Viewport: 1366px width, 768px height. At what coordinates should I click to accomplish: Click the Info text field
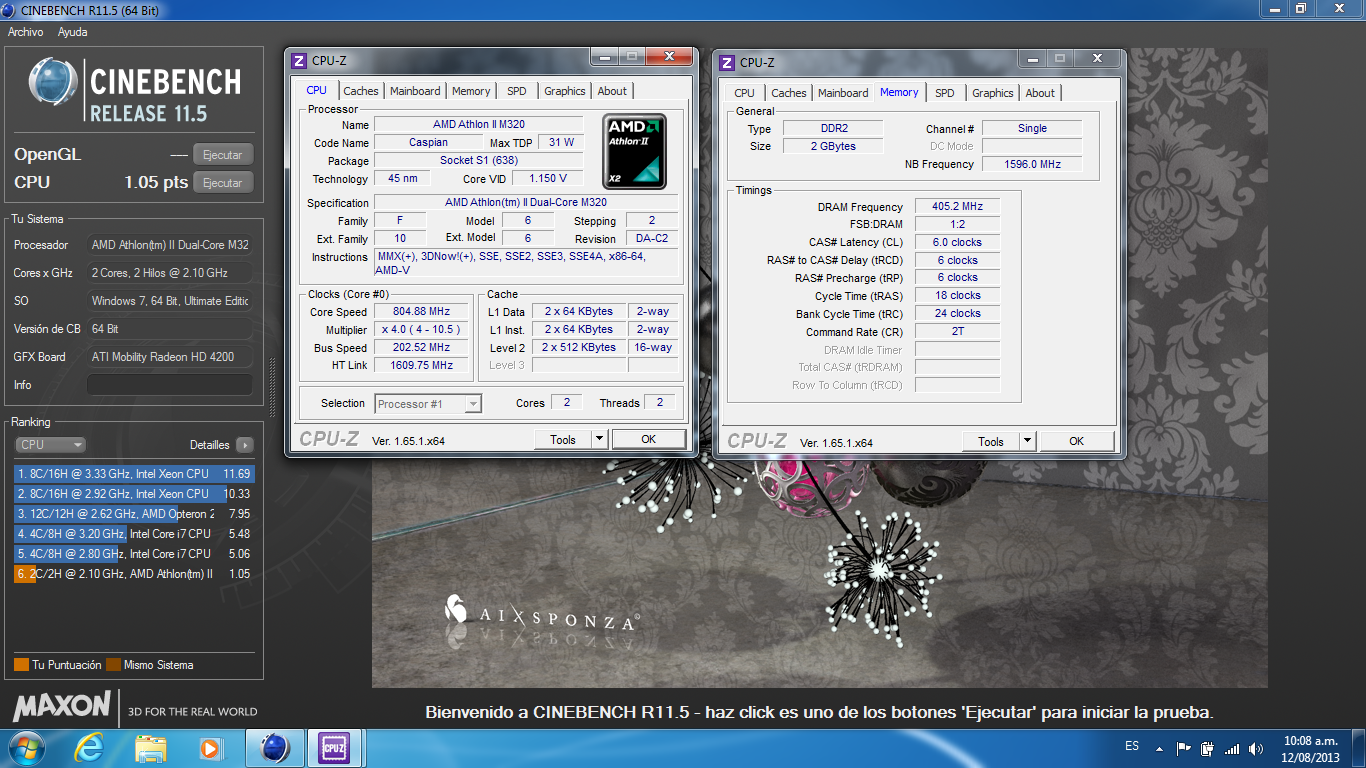click(170, 385)
